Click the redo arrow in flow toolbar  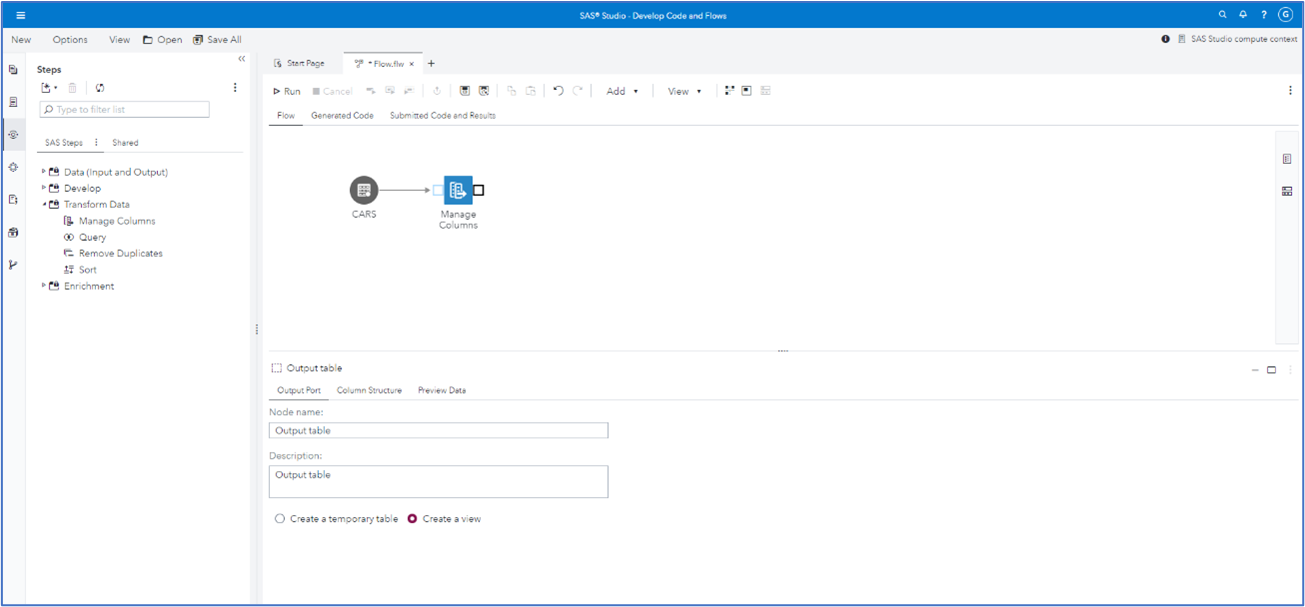pos(578,90)
